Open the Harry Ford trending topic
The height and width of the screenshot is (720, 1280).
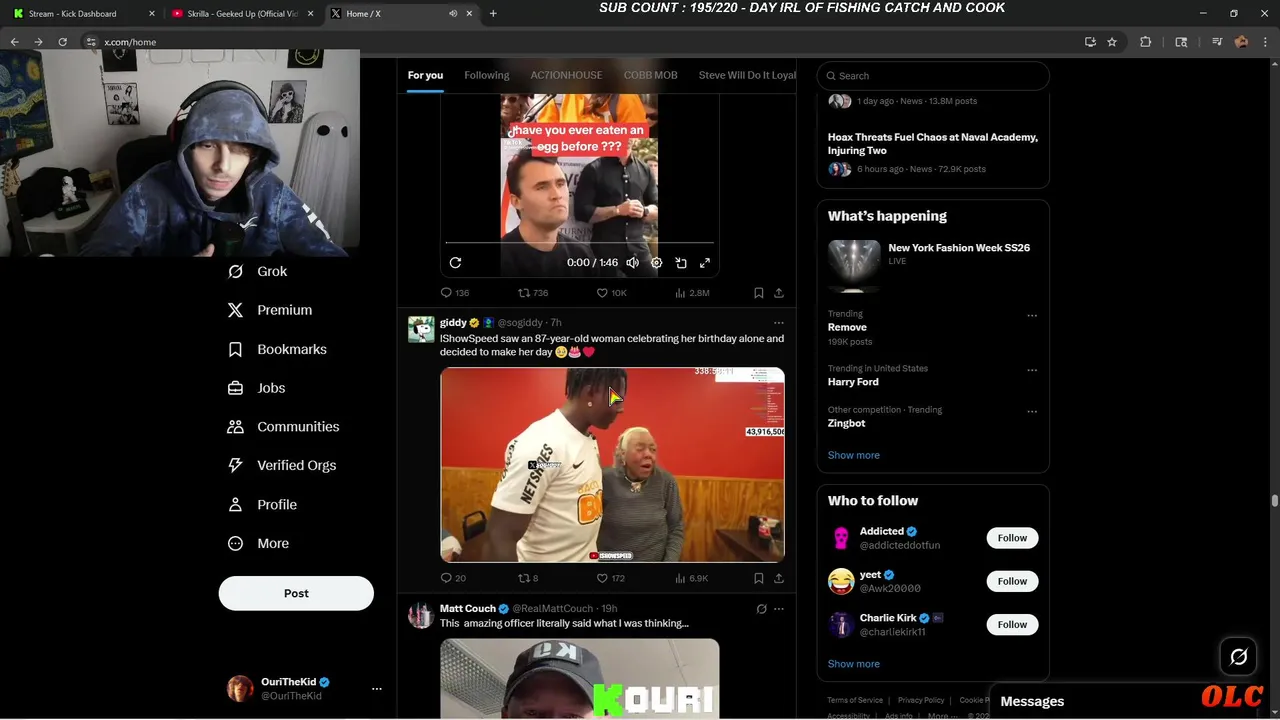(853, 382)
